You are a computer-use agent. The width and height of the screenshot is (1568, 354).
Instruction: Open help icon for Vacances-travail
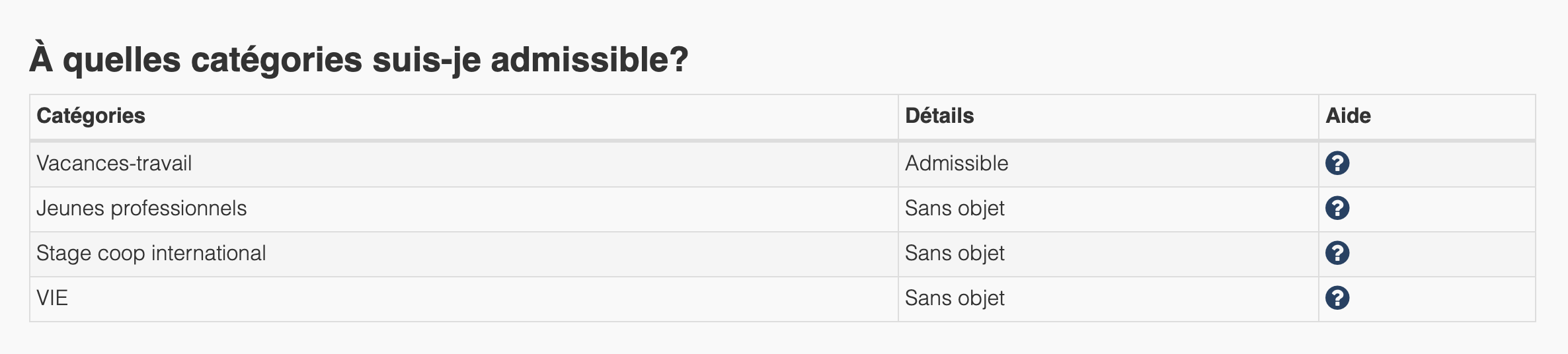click(1337, 163)
